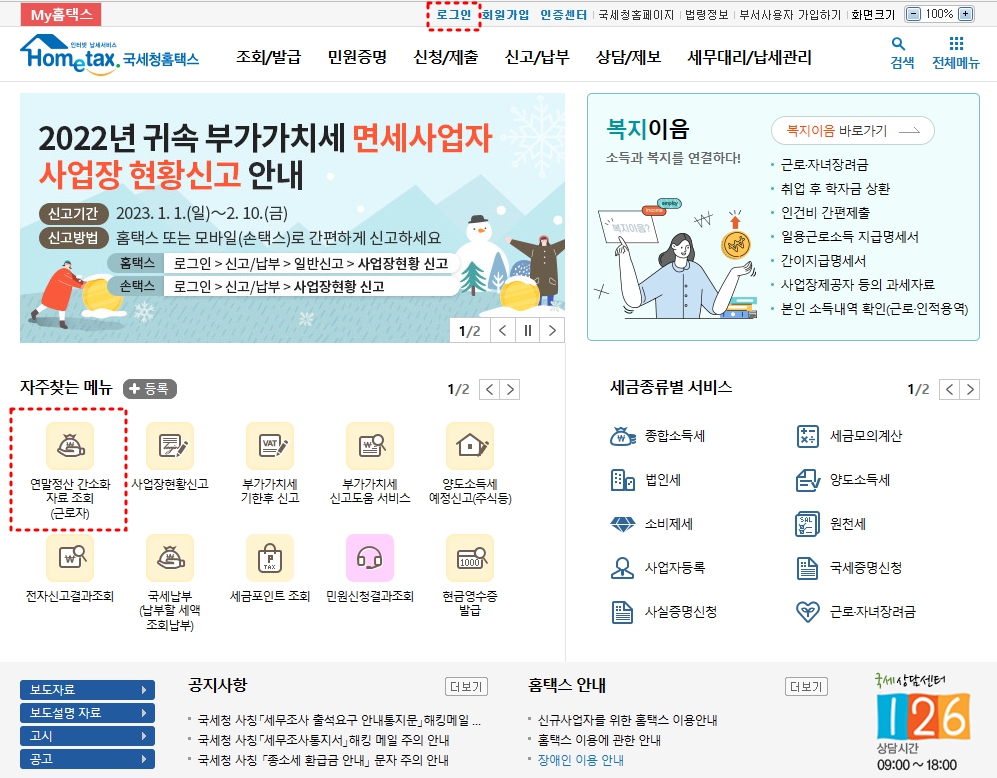Image resolution: width=997 pixels, height=778 pixels.
Task: Show next banner slide
Action: tap(552, 331)
